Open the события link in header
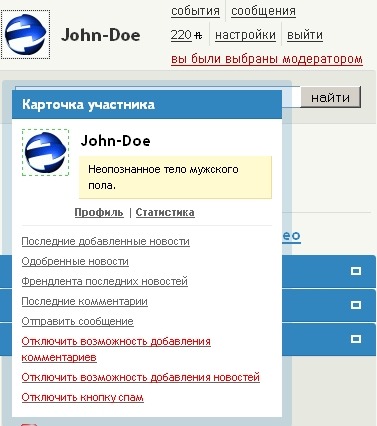Viewport: 377px width, 426px height. [195, 11]
